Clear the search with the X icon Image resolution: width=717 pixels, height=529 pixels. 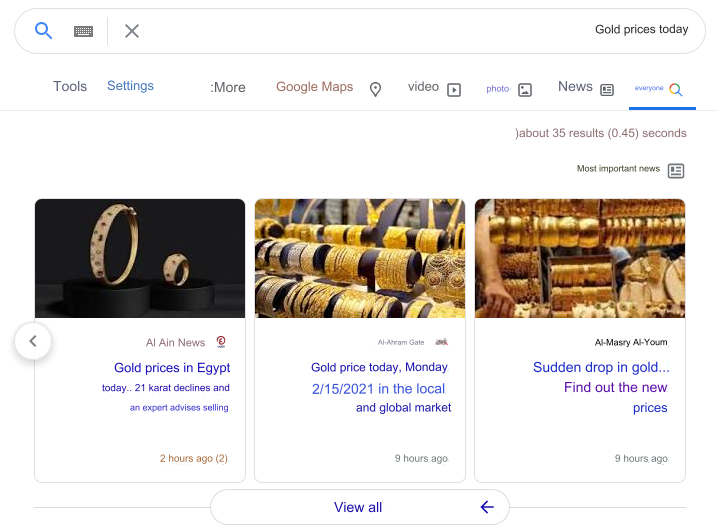pos(132,31)
